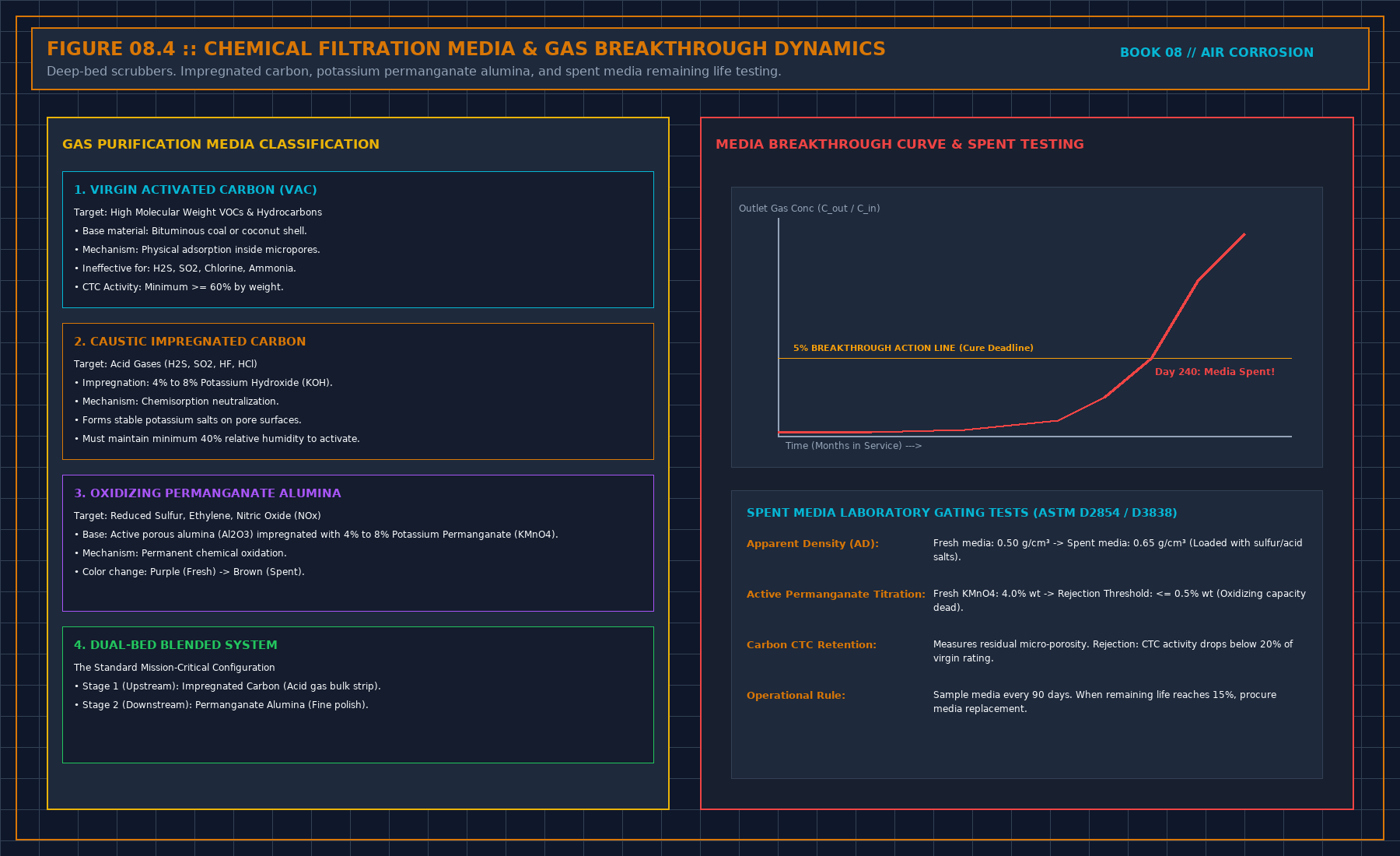Click 'Spent Media Laboratory Gating Tests' heading
The width and height of the screenshot is (1400, 856).
pos(962,513)
